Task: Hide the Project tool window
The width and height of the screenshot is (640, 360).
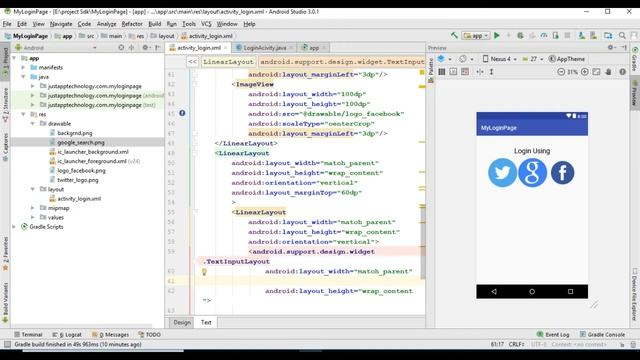Action: point(158,48)
